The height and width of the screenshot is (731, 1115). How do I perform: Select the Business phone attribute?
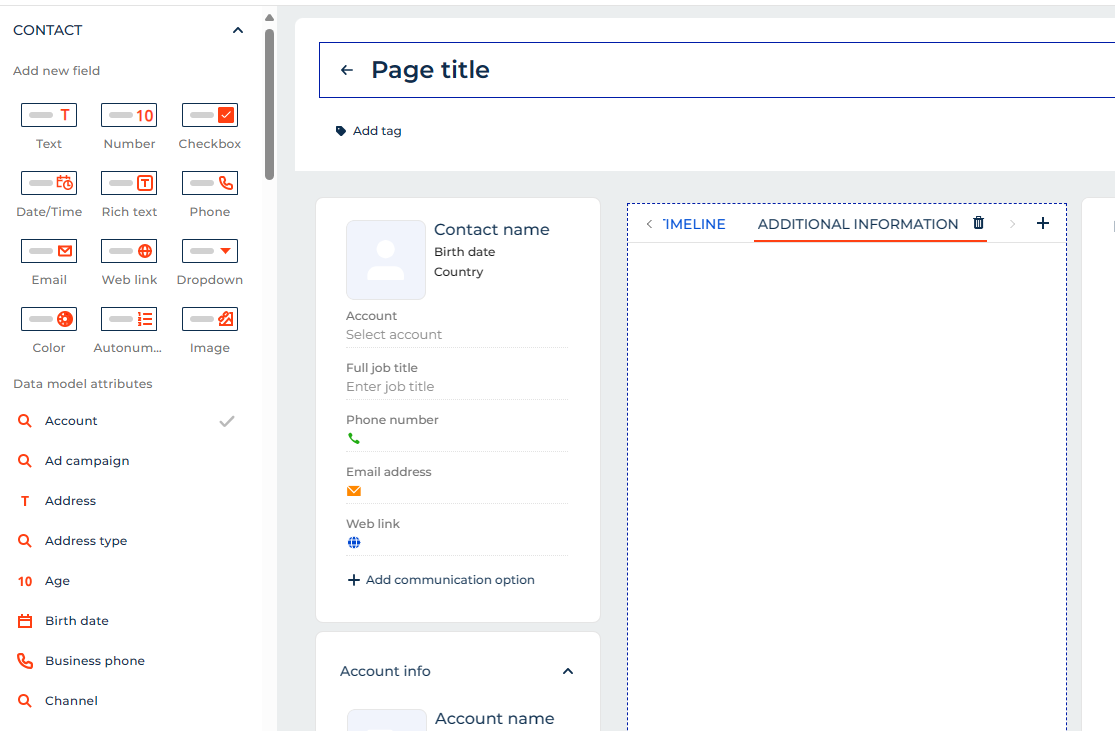(95, 661)
